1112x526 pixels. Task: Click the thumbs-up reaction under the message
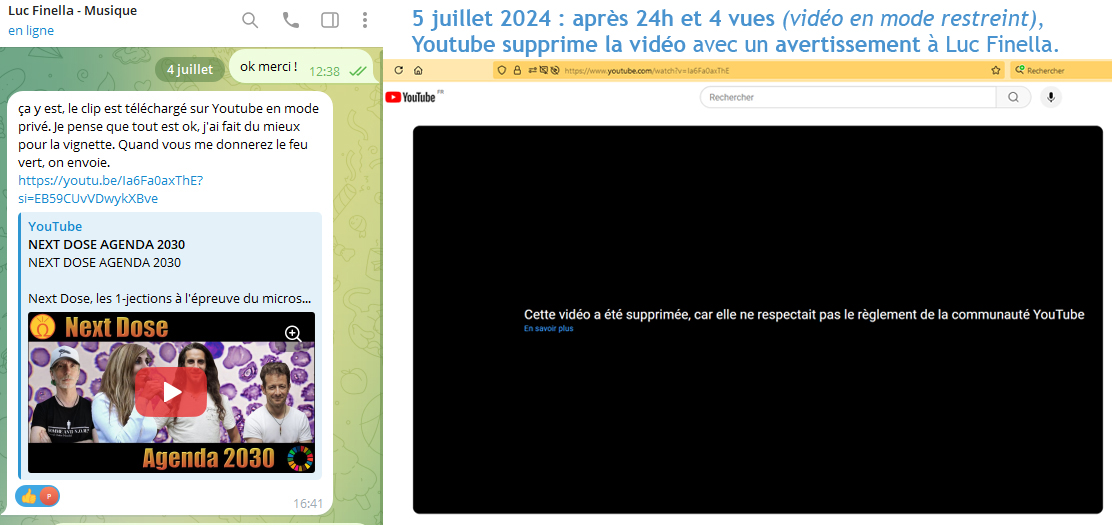pos(29,496)
